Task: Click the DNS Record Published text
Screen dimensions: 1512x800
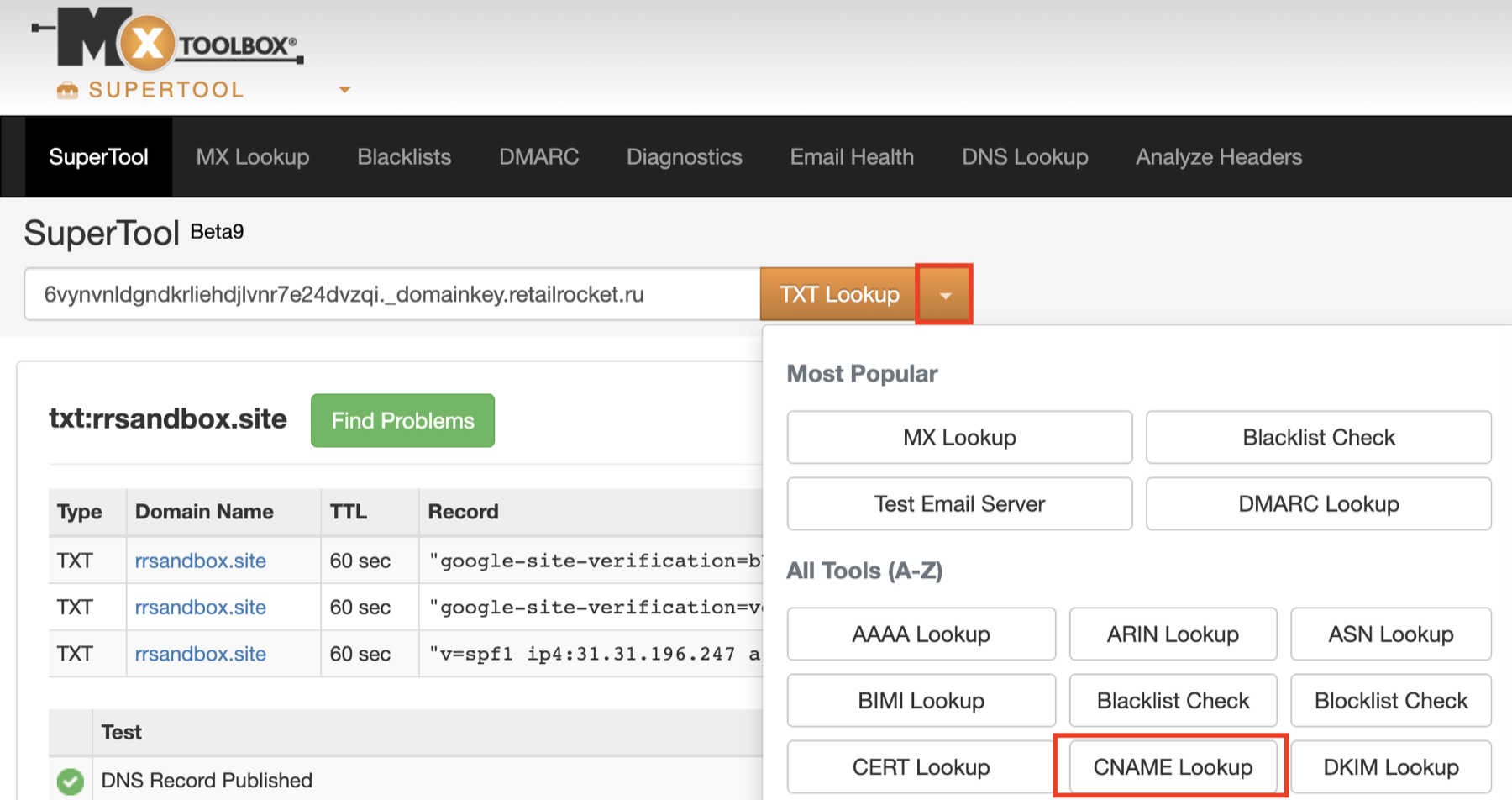Action: click(x=207, y=781)
